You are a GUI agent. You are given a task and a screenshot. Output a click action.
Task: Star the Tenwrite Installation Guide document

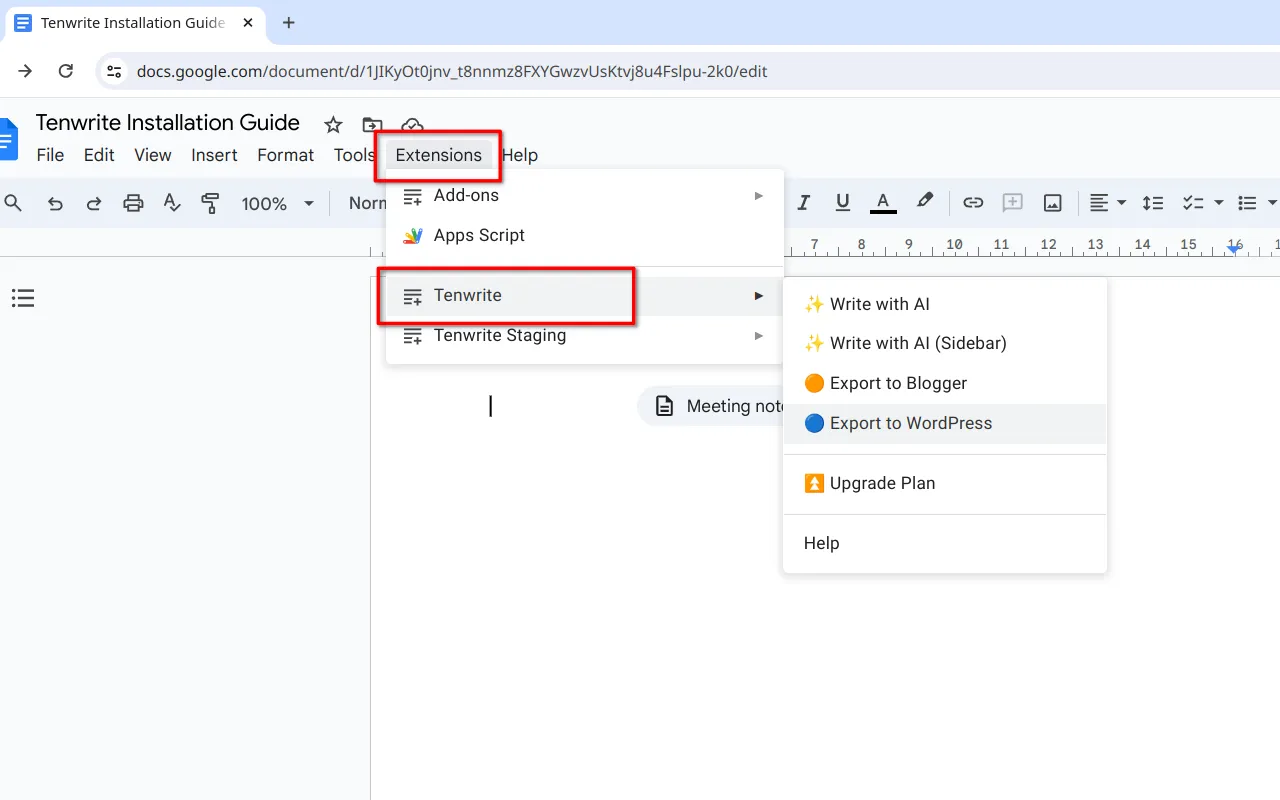point(333,125)
